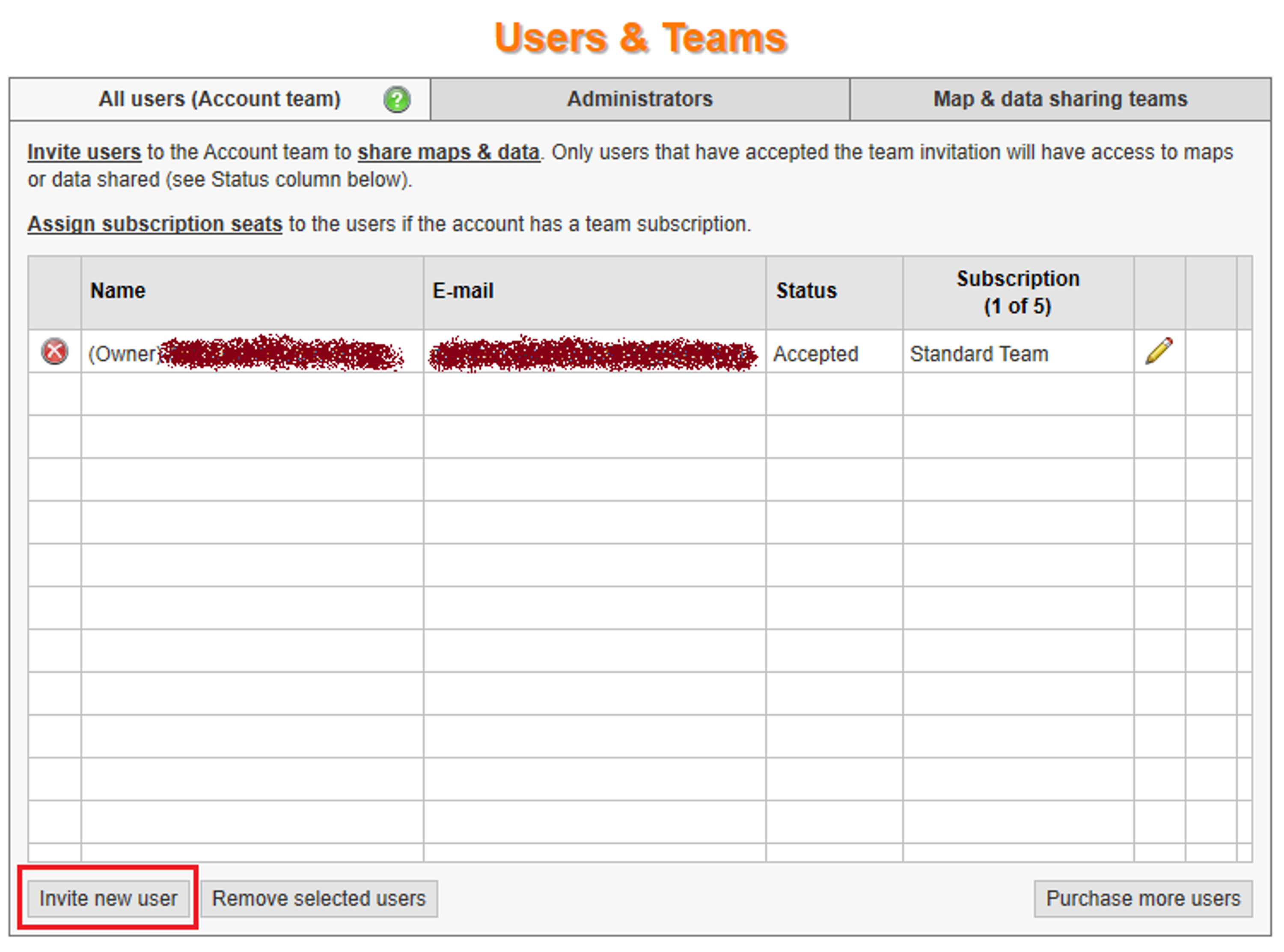This screenshot has height=952, width=1284.
Task: Open the Invite users link
Action: click(x=84, y=152)
